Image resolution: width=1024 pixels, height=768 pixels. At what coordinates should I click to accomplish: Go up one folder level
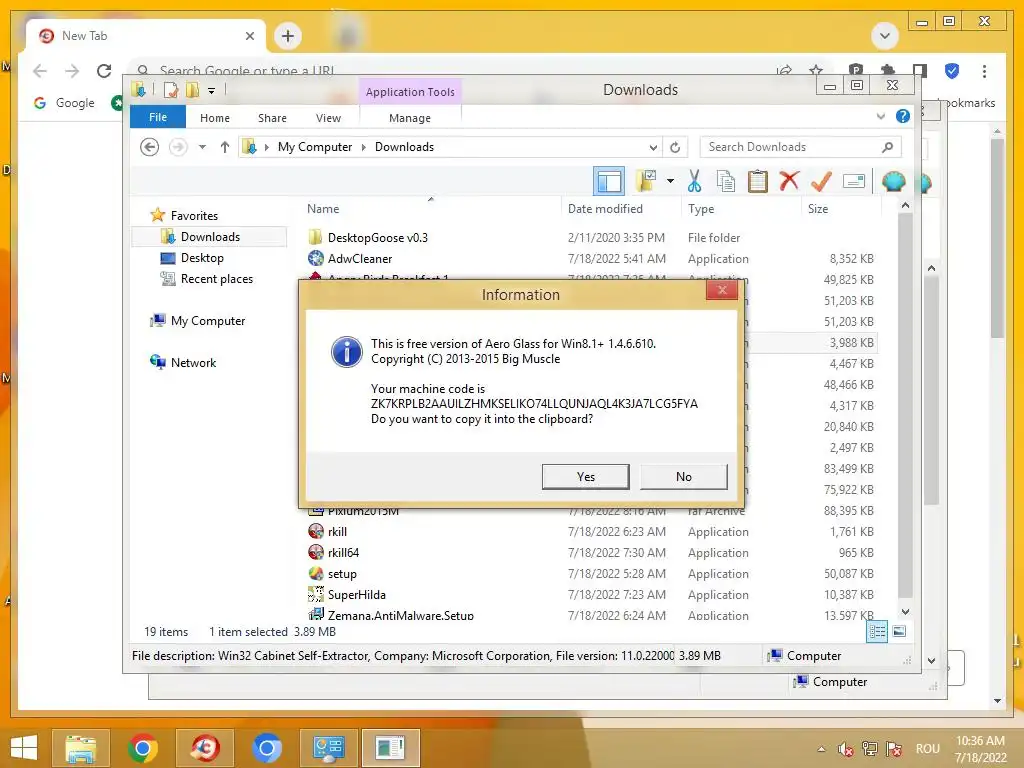[225, 147]
